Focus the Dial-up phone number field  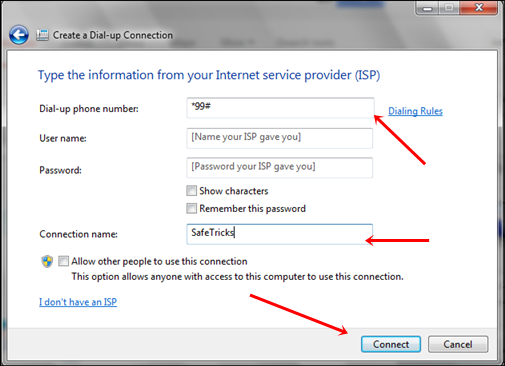click(x=280, y=108)
